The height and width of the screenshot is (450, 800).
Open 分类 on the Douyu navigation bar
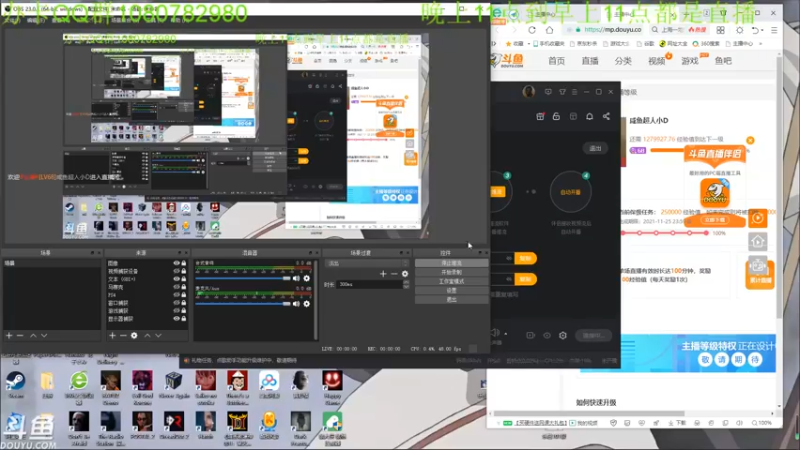(x=623, y=61)
